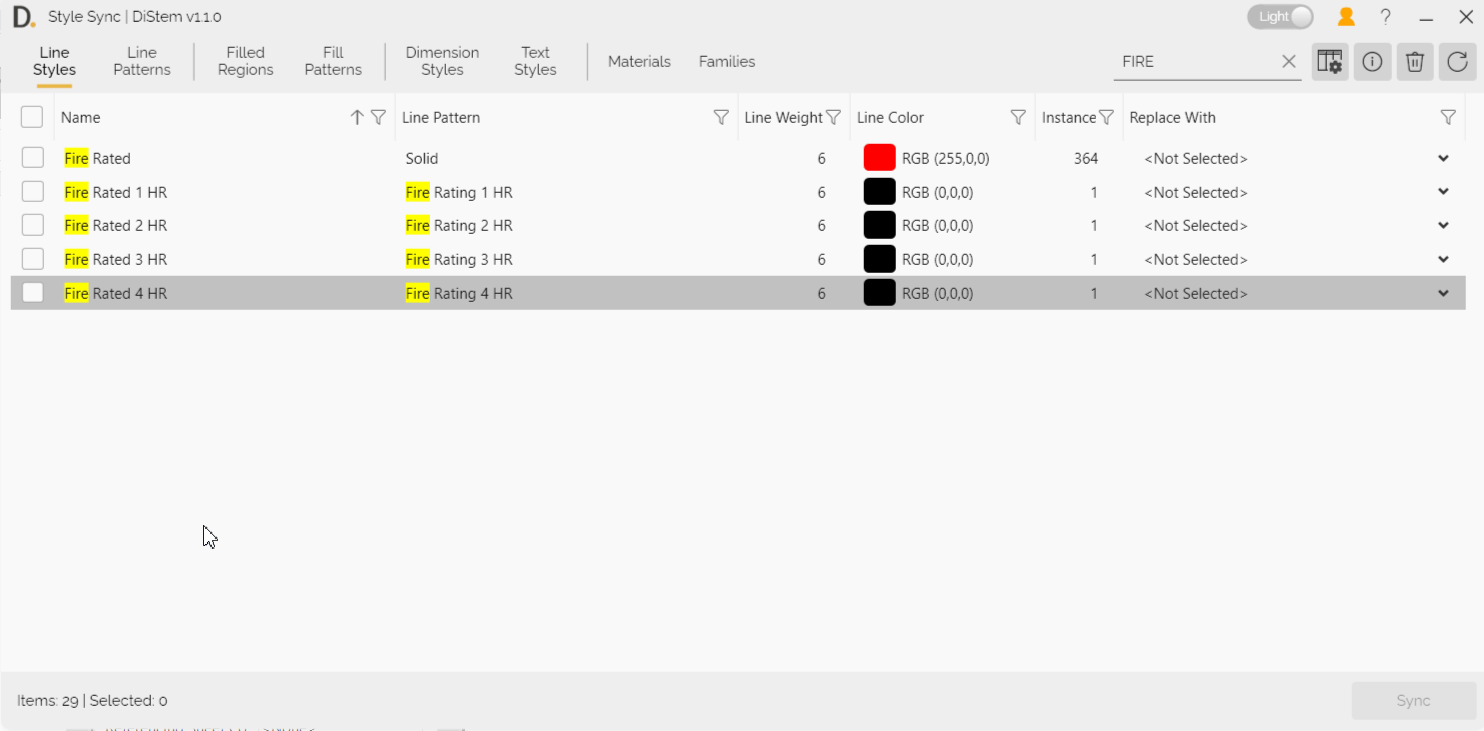Filter the Line Pattern column

coord(720,118)
